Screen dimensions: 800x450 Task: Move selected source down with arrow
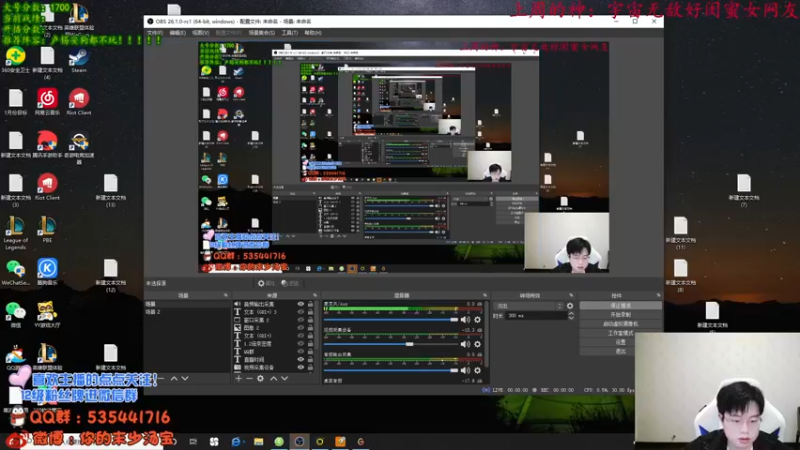pos(285,379)
